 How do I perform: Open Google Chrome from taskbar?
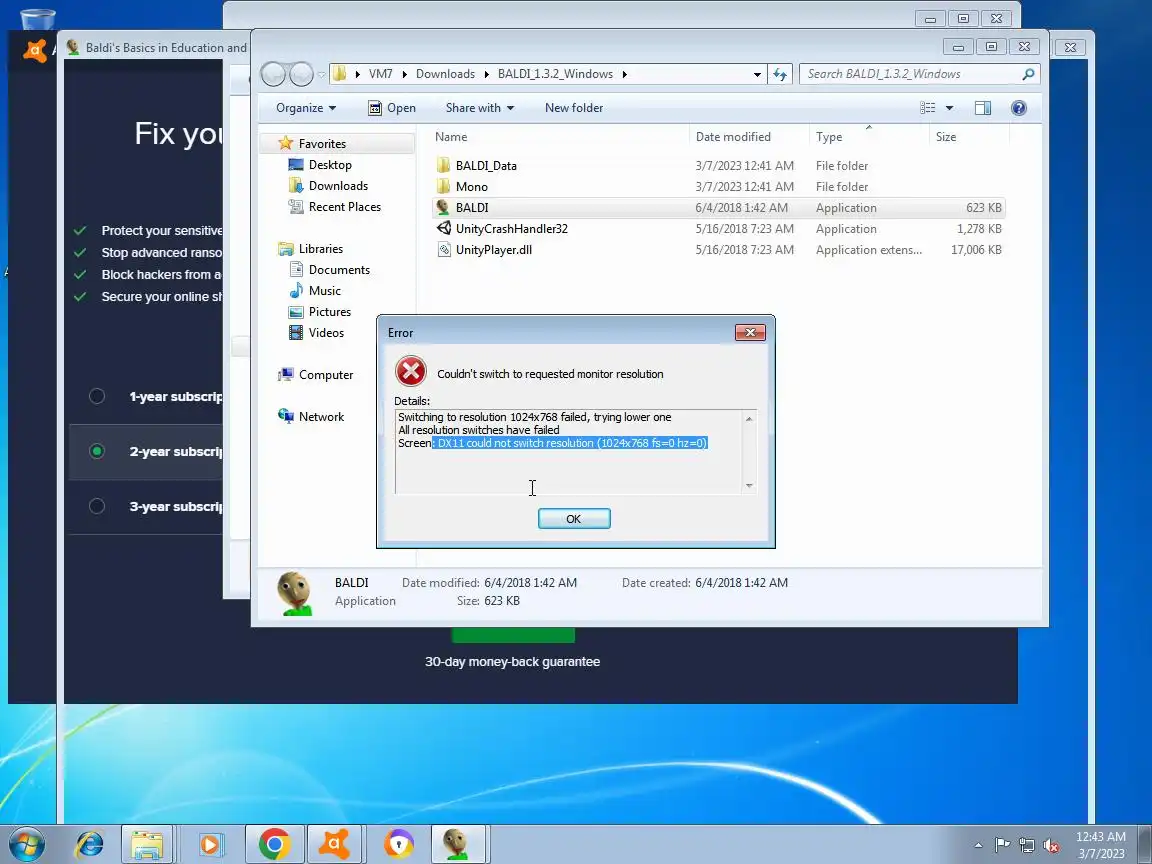click(274, 845)
